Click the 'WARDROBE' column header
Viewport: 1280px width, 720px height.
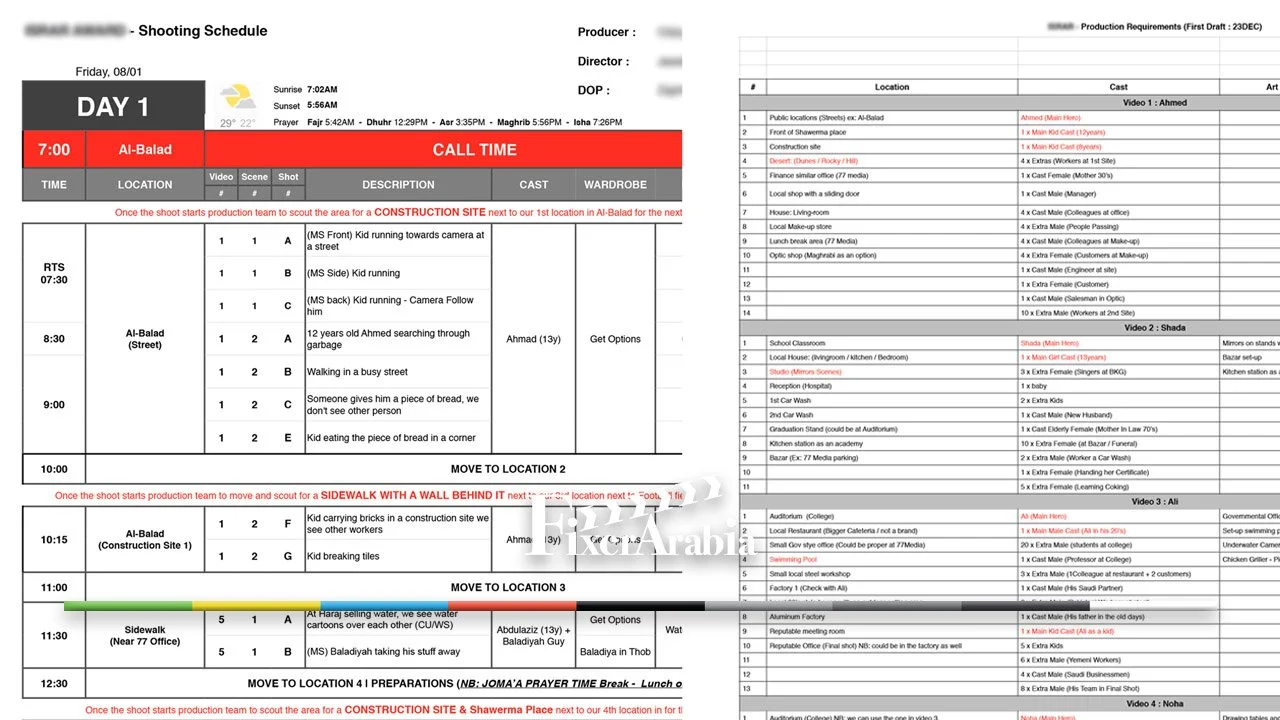[615, 185]
